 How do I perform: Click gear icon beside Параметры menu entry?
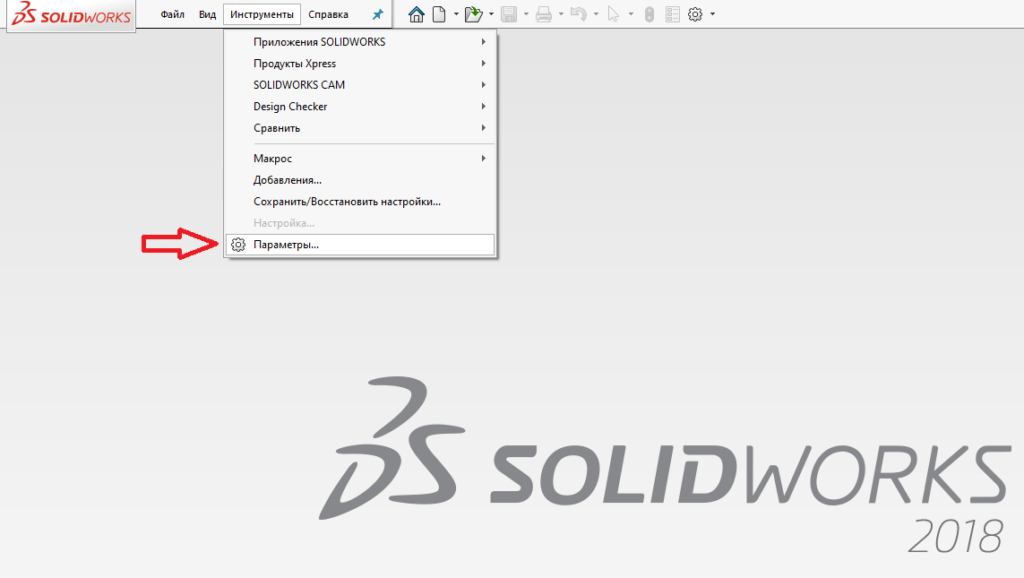click(238, 245)
